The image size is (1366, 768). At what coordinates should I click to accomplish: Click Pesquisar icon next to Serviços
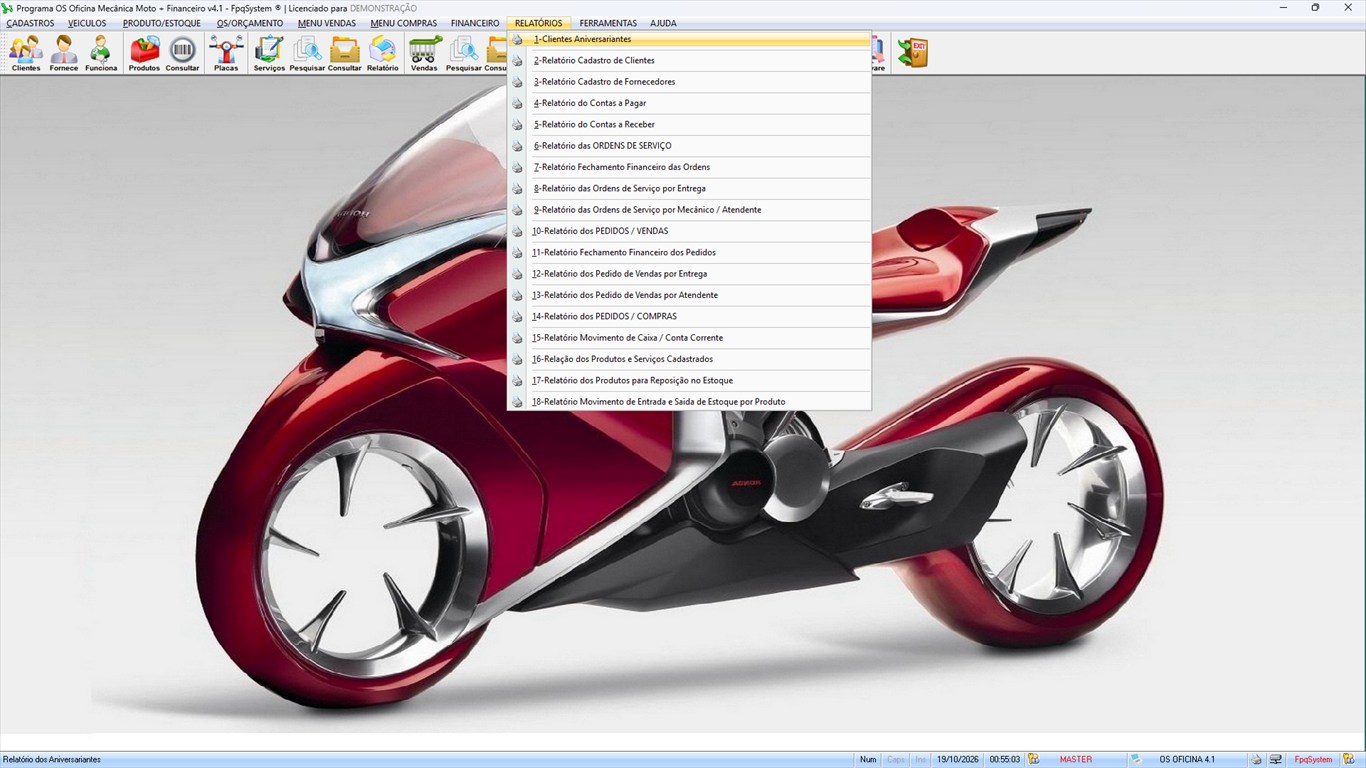pos(307,53)
